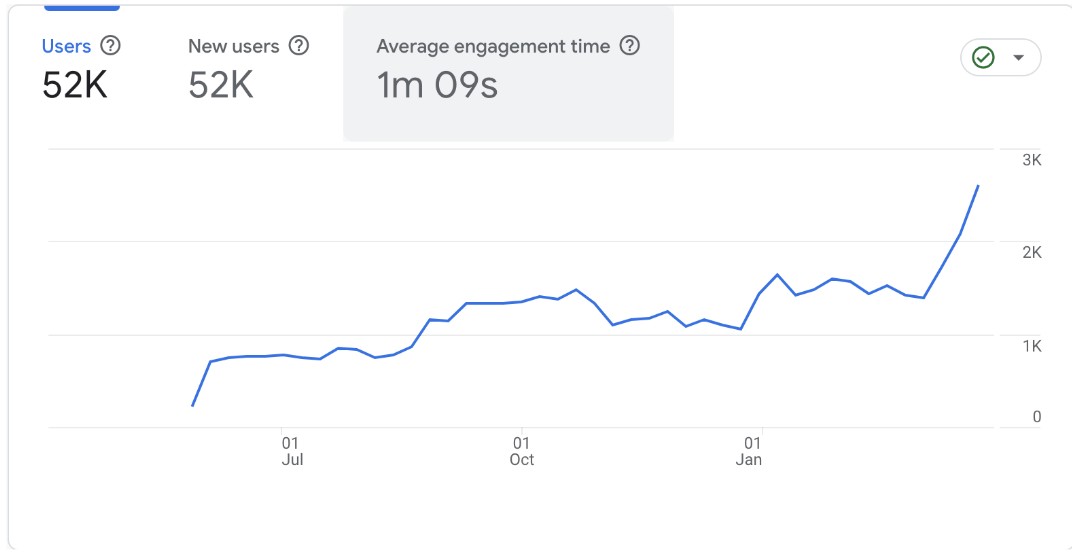The width and height of the screenshot is (1072, 550).
Task: Open help icon next to New users
Action: [299, 47]
